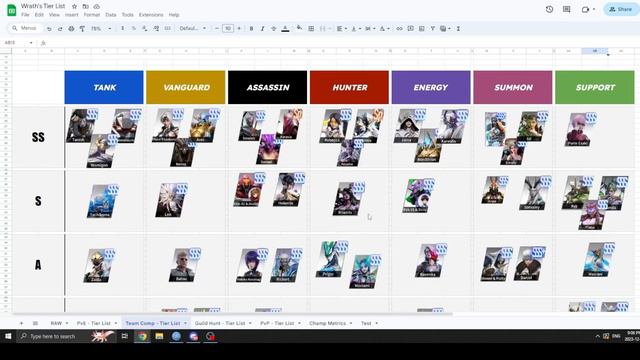Click the Text color icon

point(285,29)
